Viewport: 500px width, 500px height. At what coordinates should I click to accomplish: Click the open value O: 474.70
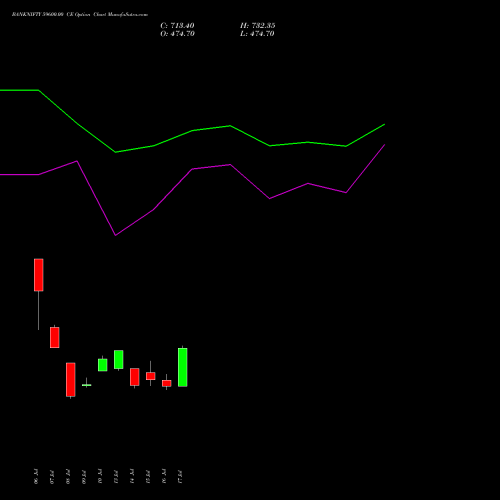point(177,34)
